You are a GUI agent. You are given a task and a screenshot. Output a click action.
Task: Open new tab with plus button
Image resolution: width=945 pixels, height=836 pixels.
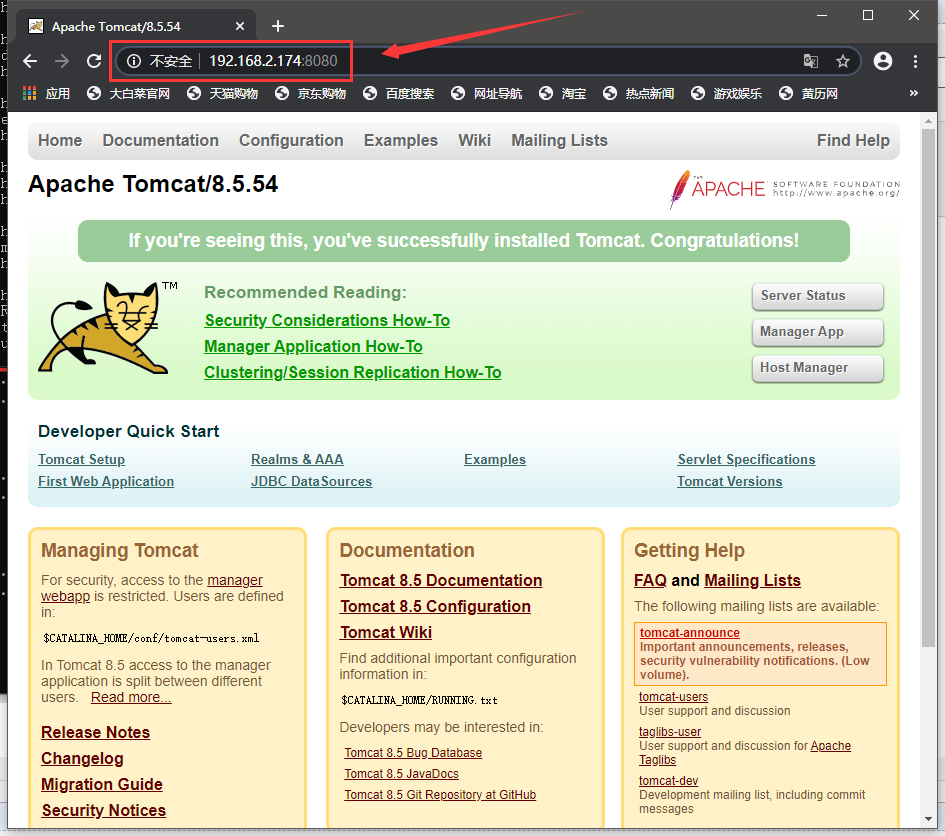(278, 26)
